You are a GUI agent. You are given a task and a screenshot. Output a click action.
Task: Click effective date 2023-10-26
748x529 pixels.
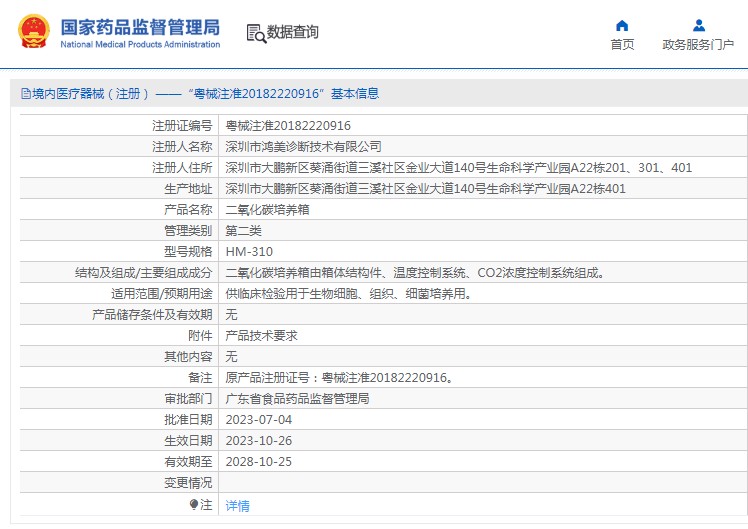pos(259,440)
